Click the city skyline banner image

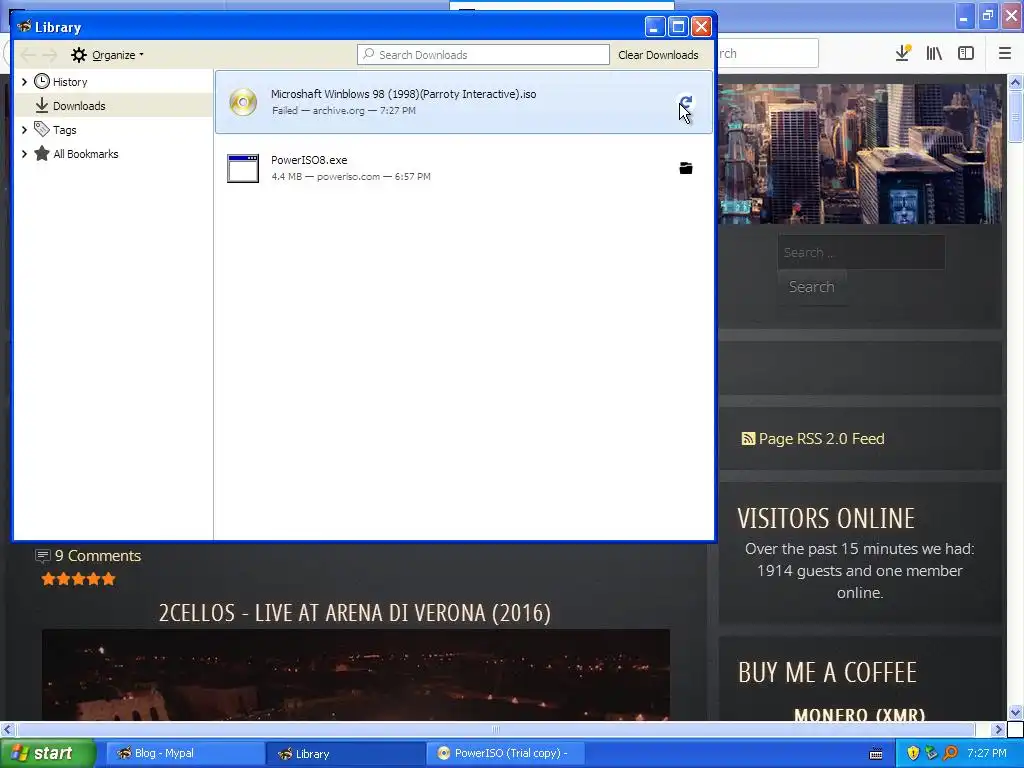(861, 153)
